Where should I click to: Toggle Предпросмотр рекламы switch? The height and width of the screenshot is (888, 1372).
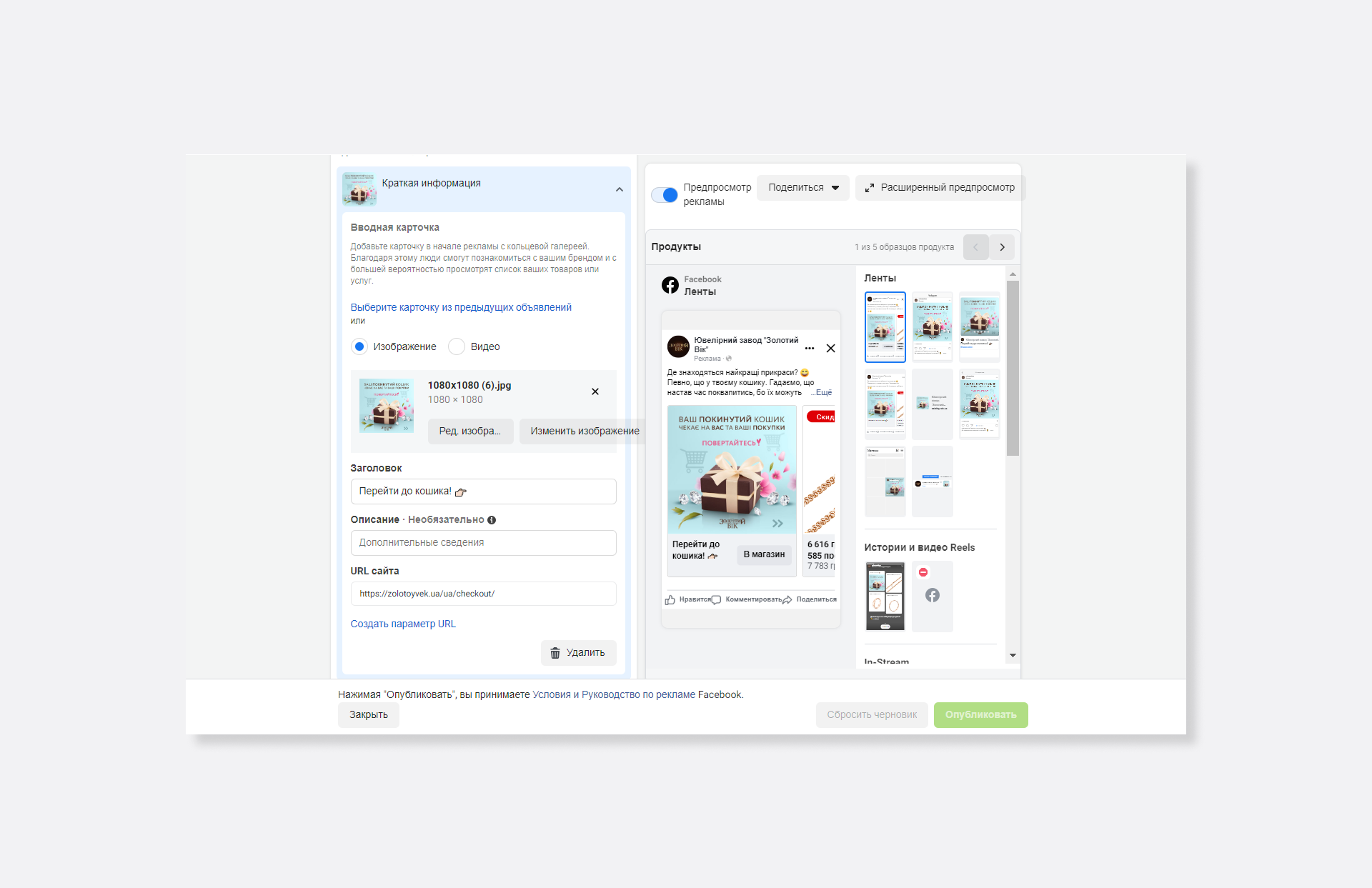665,195
